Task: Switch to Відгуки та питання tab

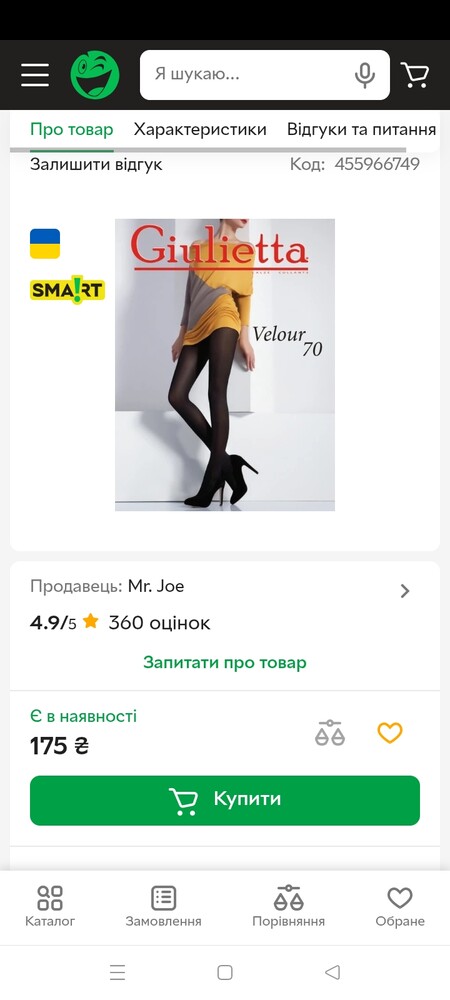Action: click(361, 129)
